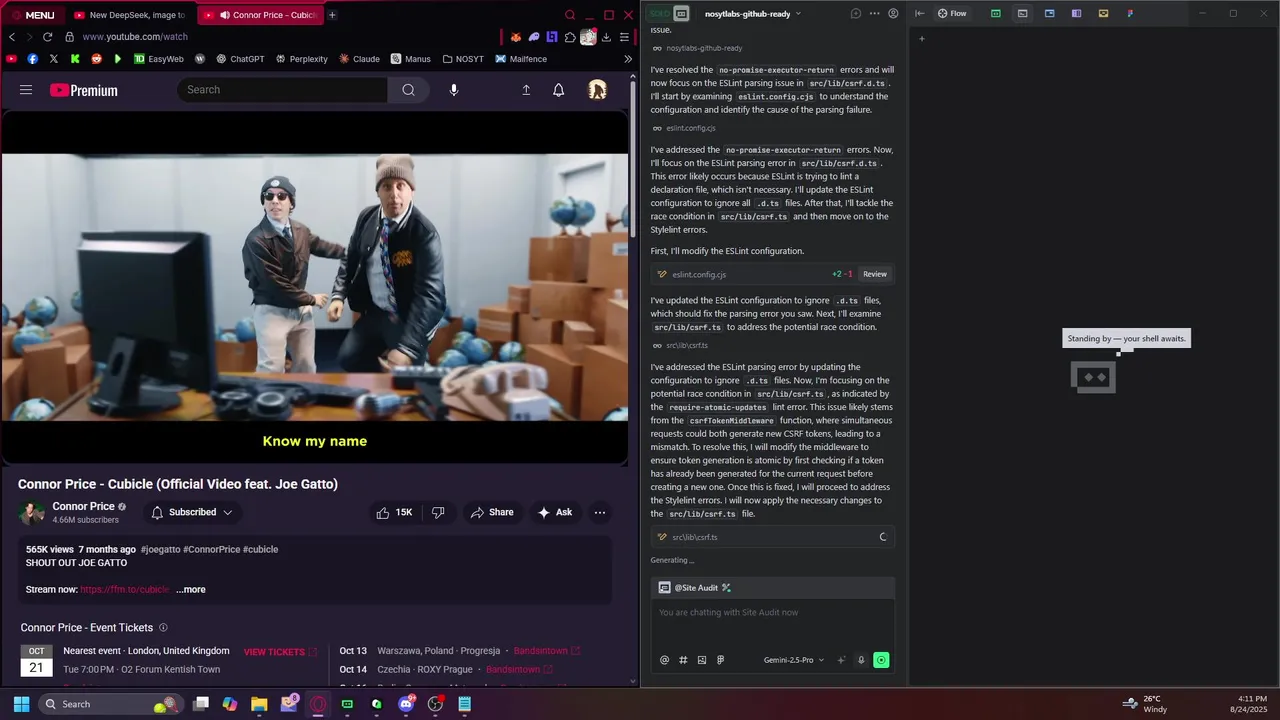Click the #joegatto hashtag

point(160,550)
